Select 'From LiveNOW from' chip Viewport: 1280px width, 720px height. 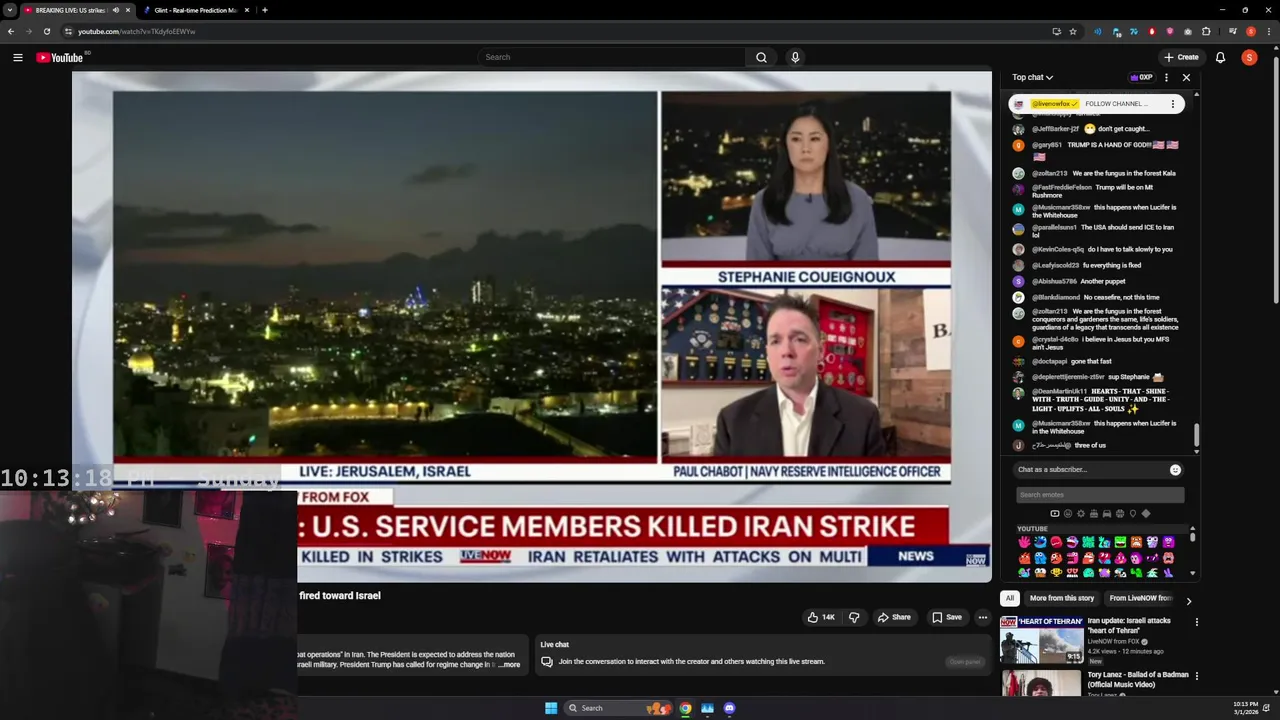pyautogui.click(x=1140, y=598)
